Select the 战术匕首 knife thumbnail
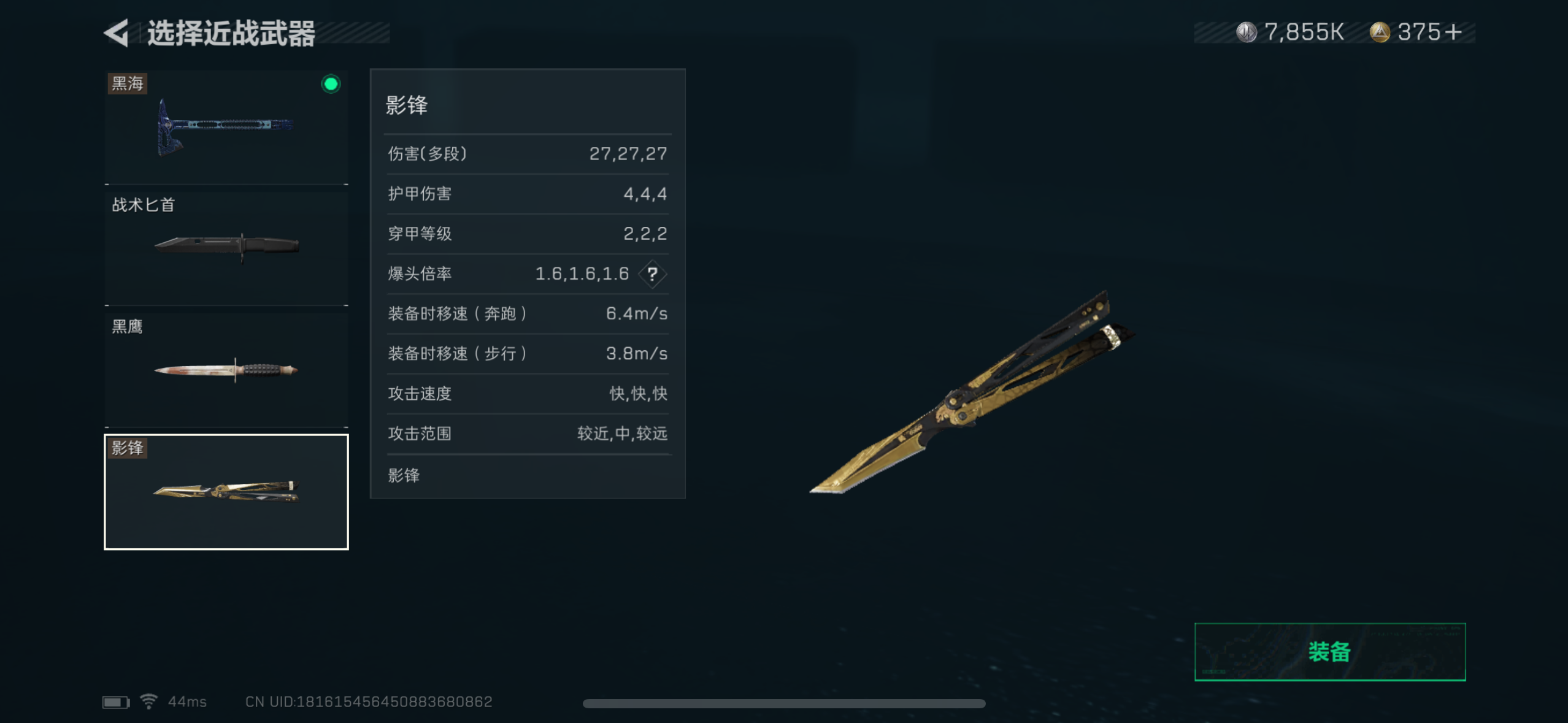This screenshot has width=1568, height=723. 226,248
